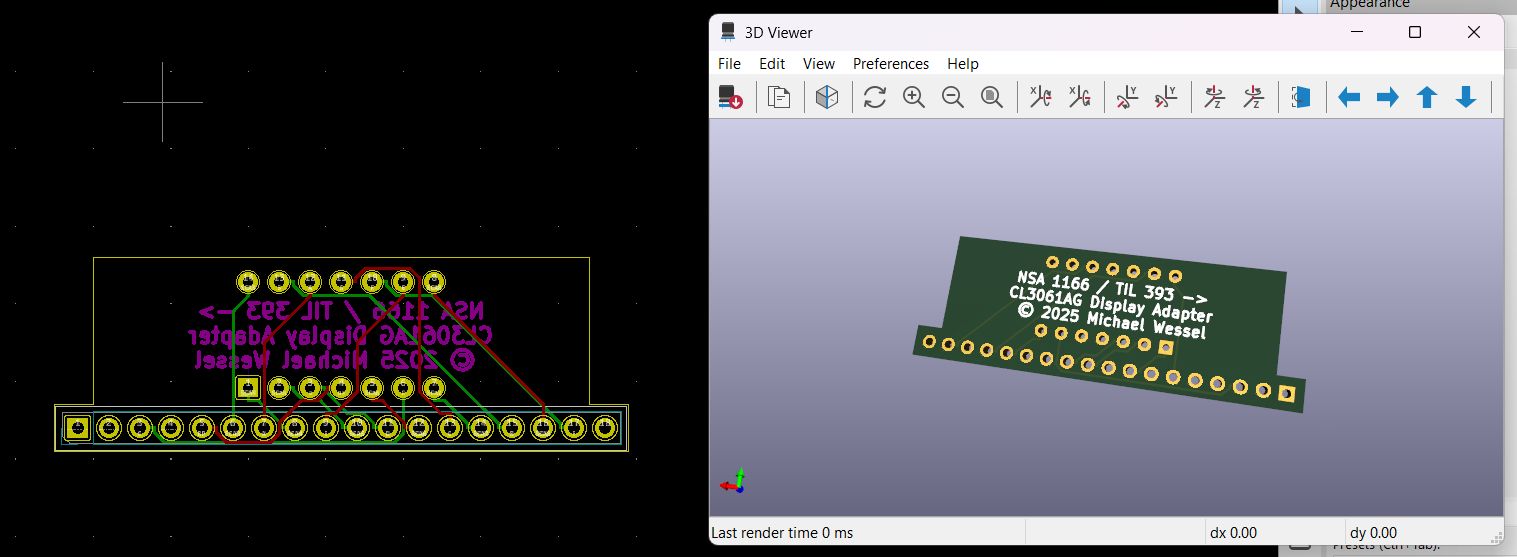Open the View menu
This screenshot has width=1517, height=557.
pos(818,63)
